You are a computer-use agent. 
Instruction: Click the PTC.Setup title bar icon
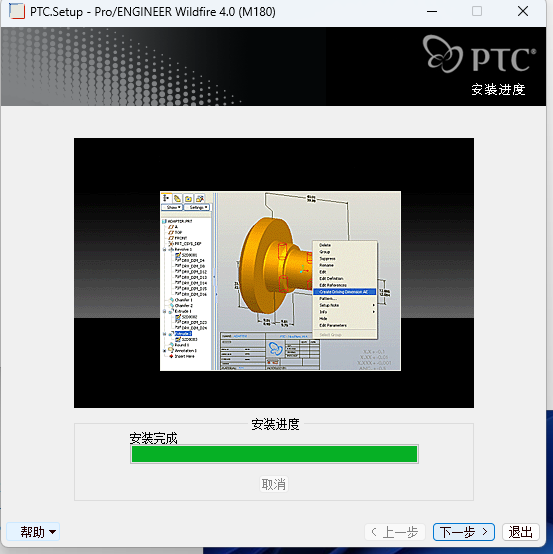pos(17,11)
